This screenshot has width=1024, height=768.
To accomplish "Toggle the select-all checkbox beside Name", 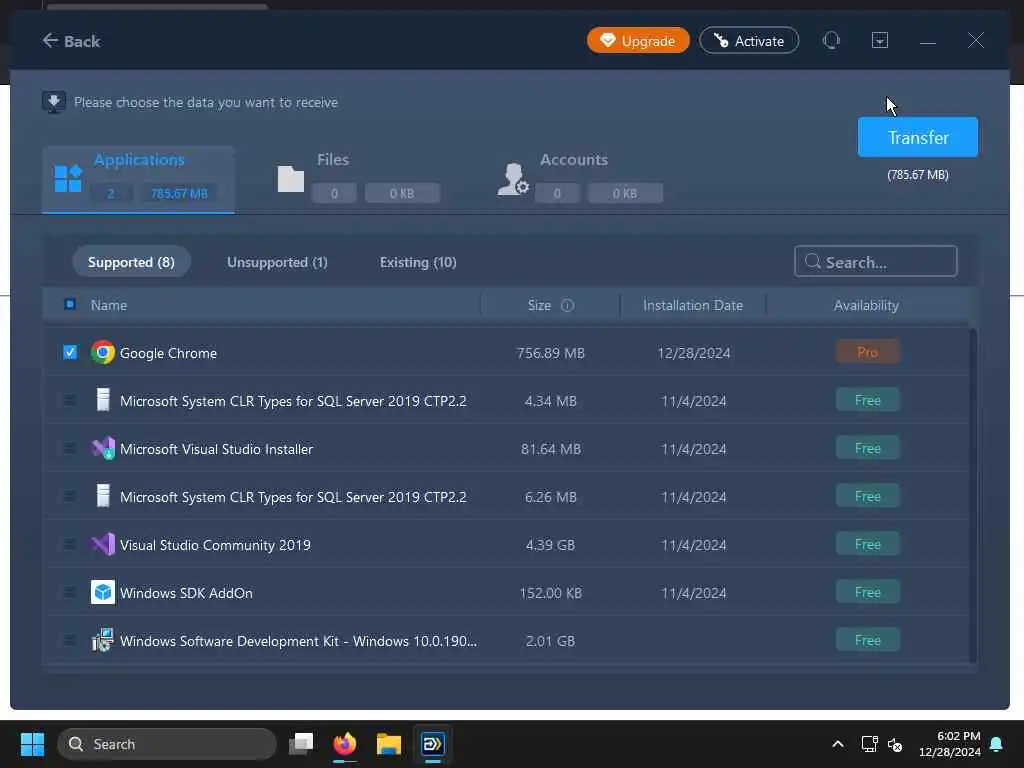I will 70,304.
